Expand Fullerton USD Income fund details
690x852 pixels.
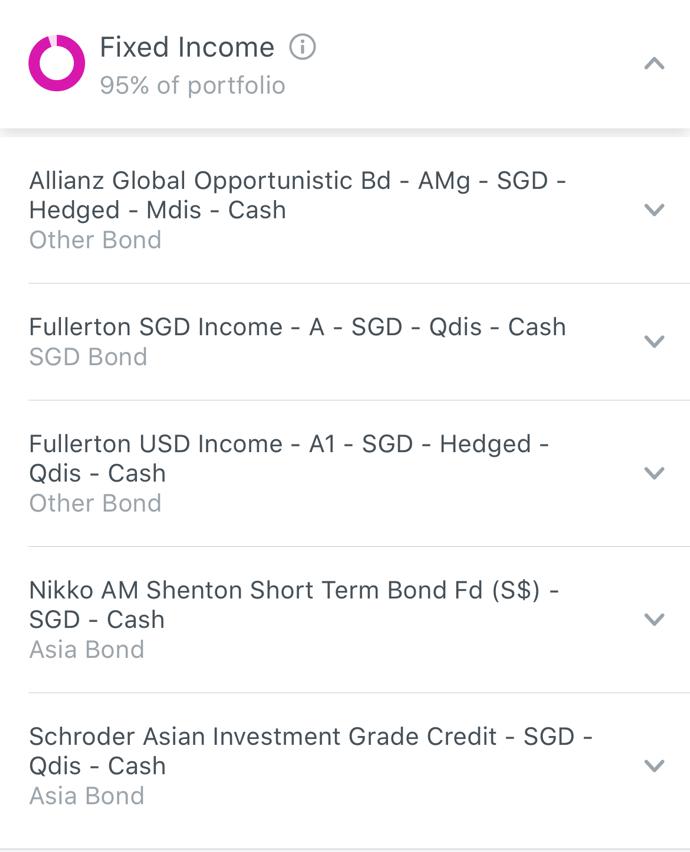pyautogui.click(x=654, y=473)
